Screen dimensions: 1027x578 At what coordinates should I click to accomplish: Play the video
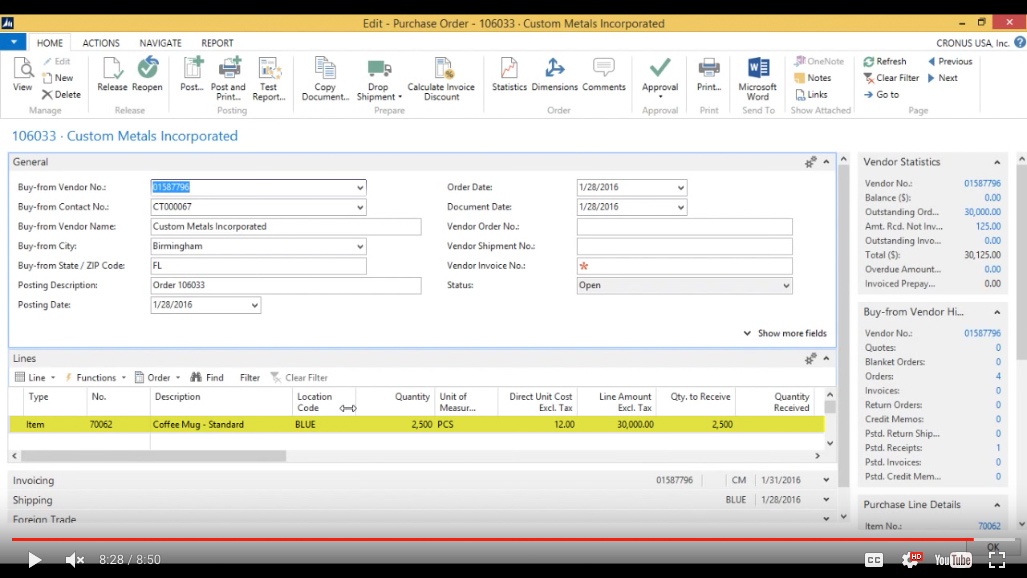click(34, 560)
